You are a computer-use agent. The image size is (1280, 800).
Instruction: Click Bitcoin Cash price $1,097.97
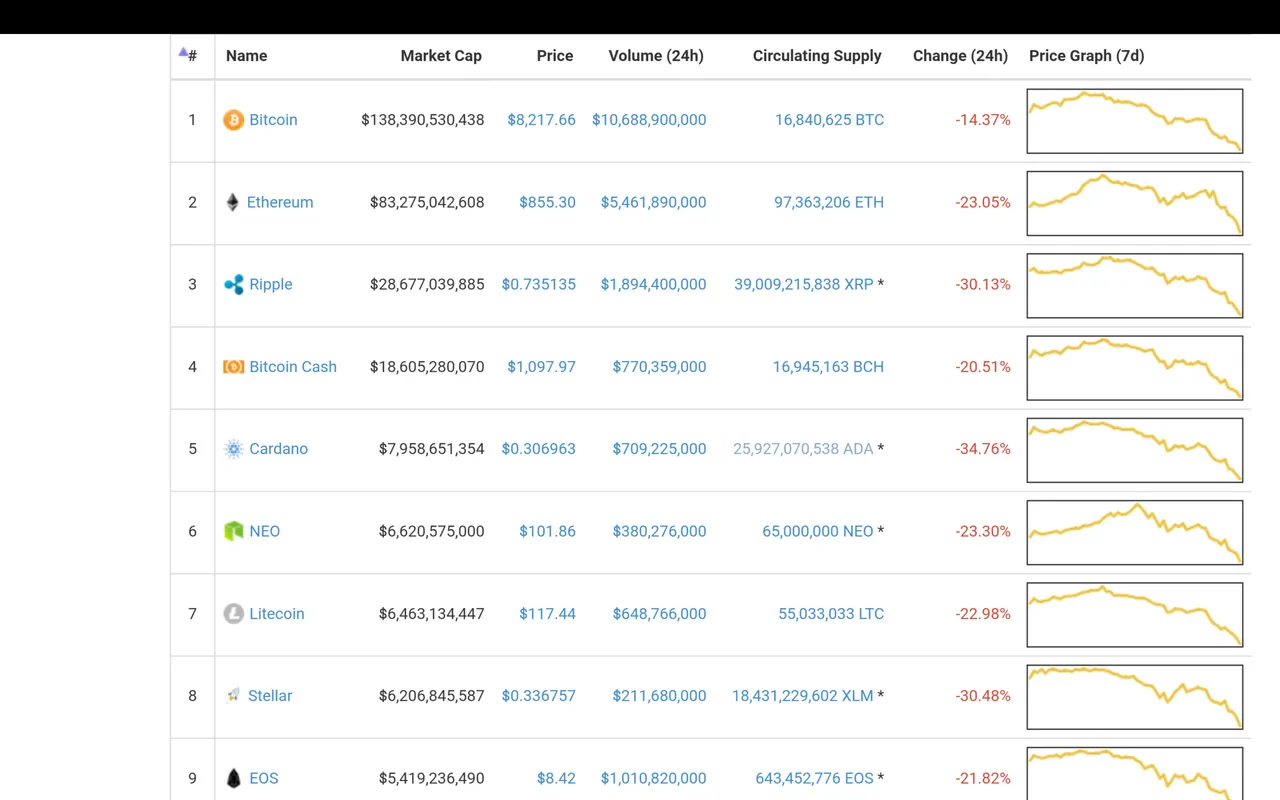tap(541, 367)
